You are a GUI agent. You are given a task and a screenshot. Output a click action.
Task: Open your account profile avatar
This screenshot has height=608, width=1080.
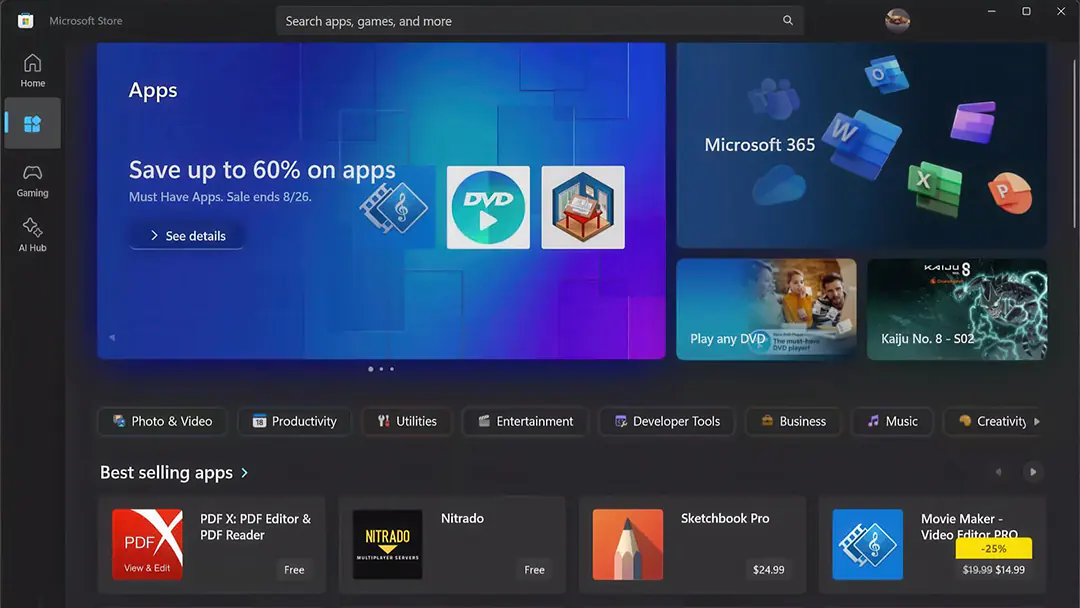pos(897,20)
